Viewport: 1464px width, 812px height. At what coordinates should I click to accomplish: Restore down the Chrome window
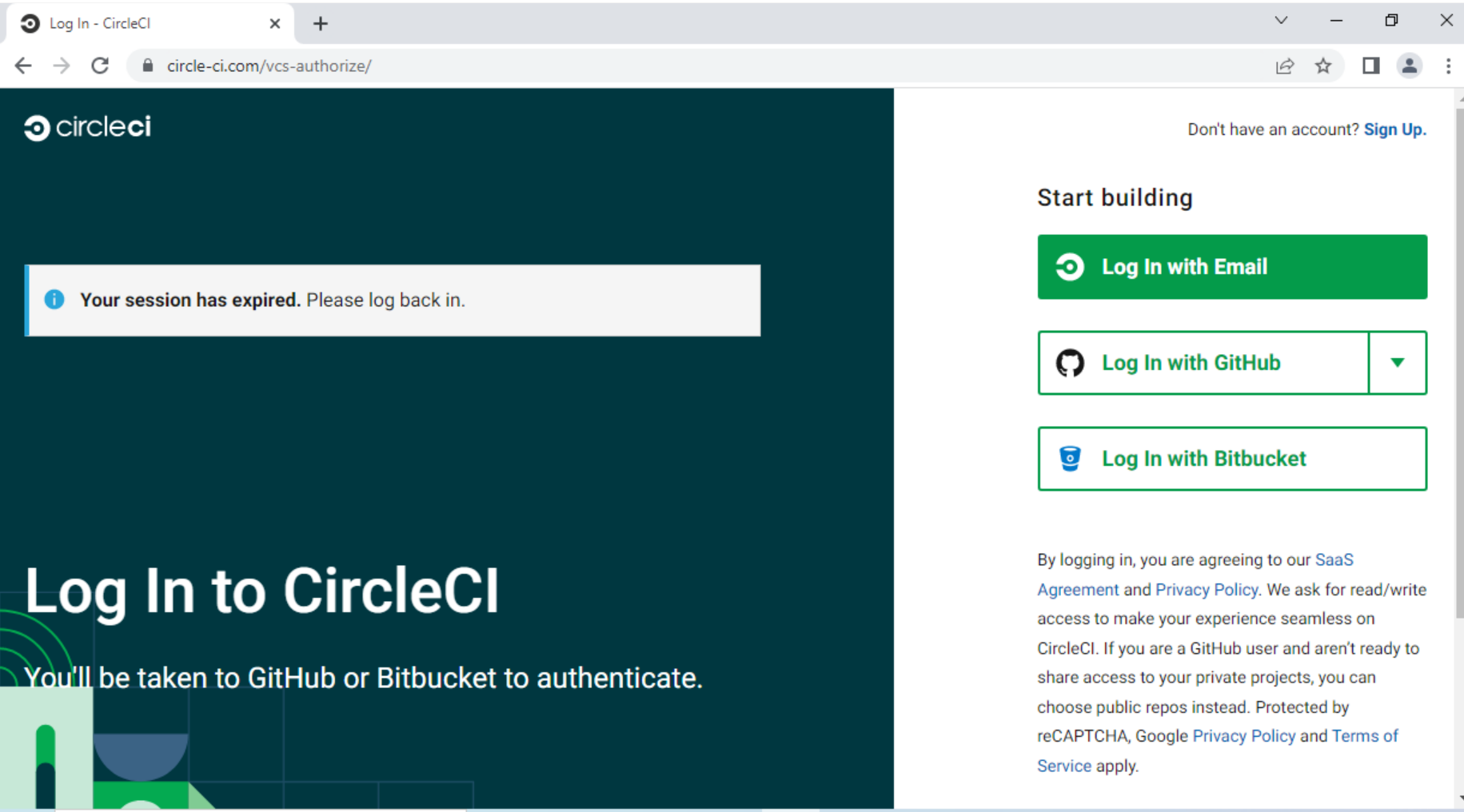(1391, 21)
